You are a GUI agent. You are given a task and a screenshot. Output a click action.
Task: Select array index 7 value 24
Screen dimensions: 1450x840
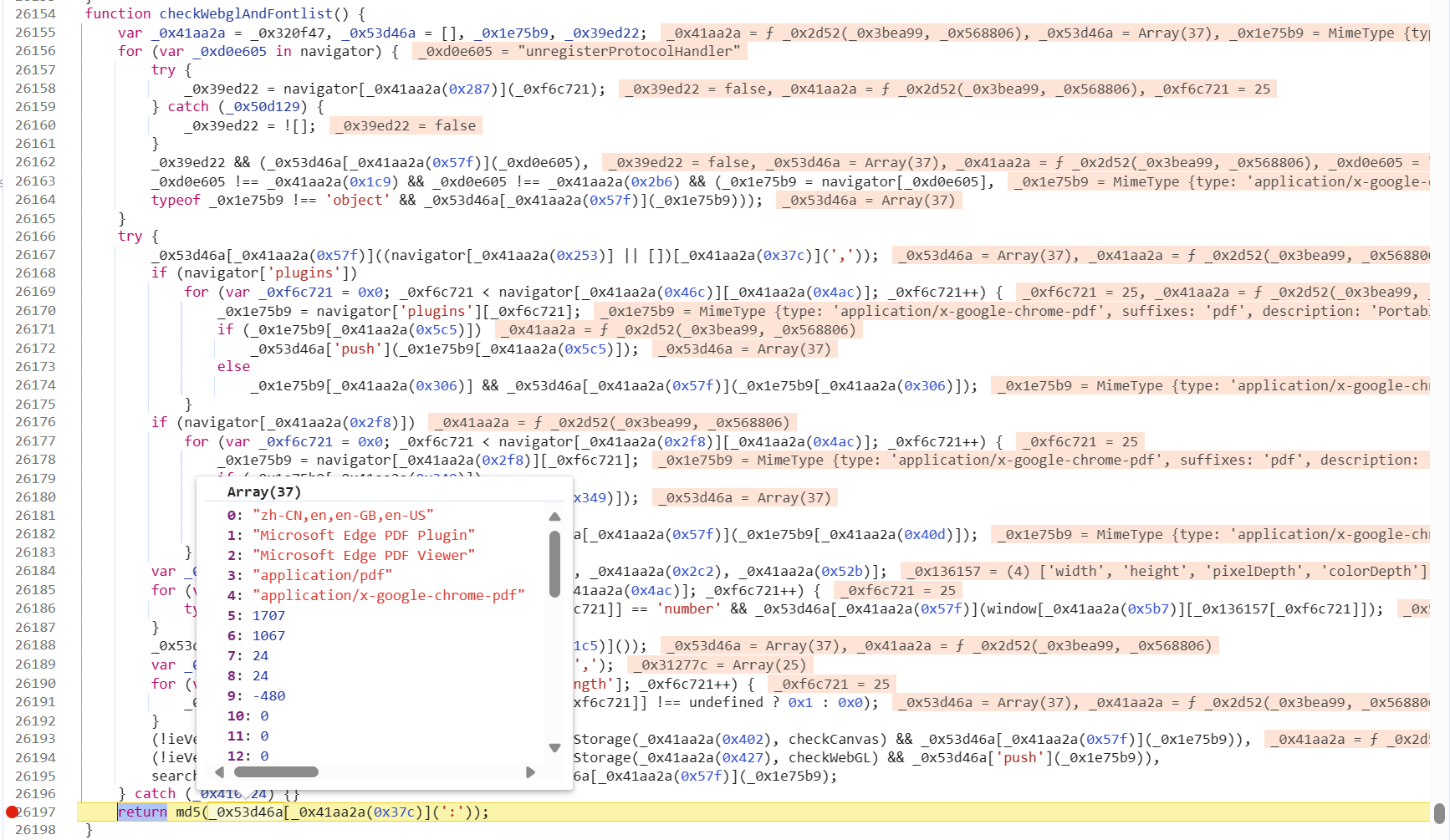pyautogui.click(x=261, y=656)
